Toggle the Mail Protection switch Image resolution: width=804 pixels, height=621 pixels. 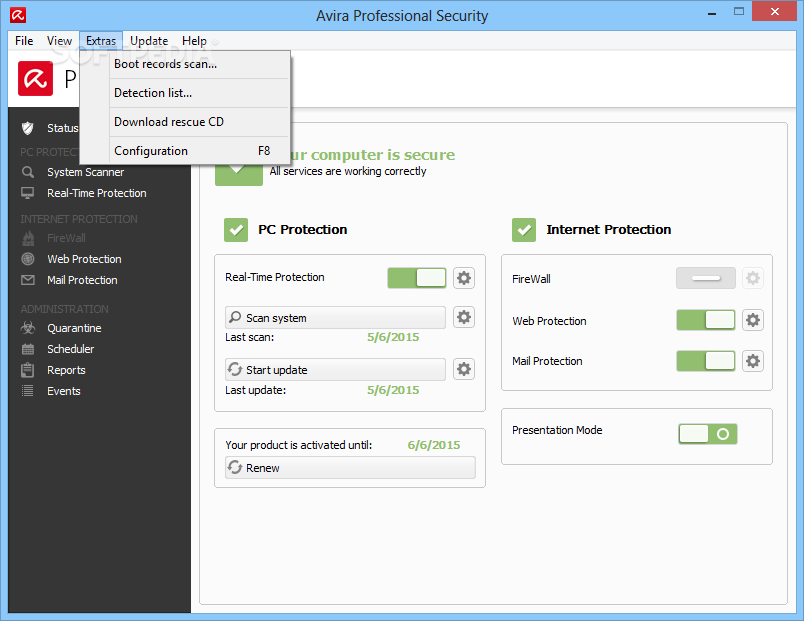tap(706, 361)
